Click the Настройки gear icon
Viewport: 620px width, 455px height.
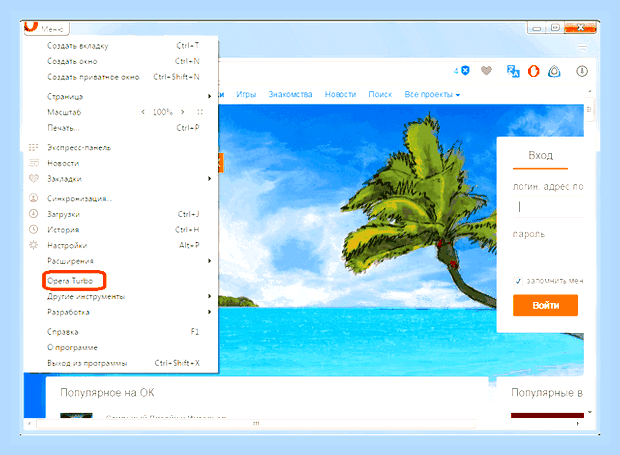pos(34,245)
